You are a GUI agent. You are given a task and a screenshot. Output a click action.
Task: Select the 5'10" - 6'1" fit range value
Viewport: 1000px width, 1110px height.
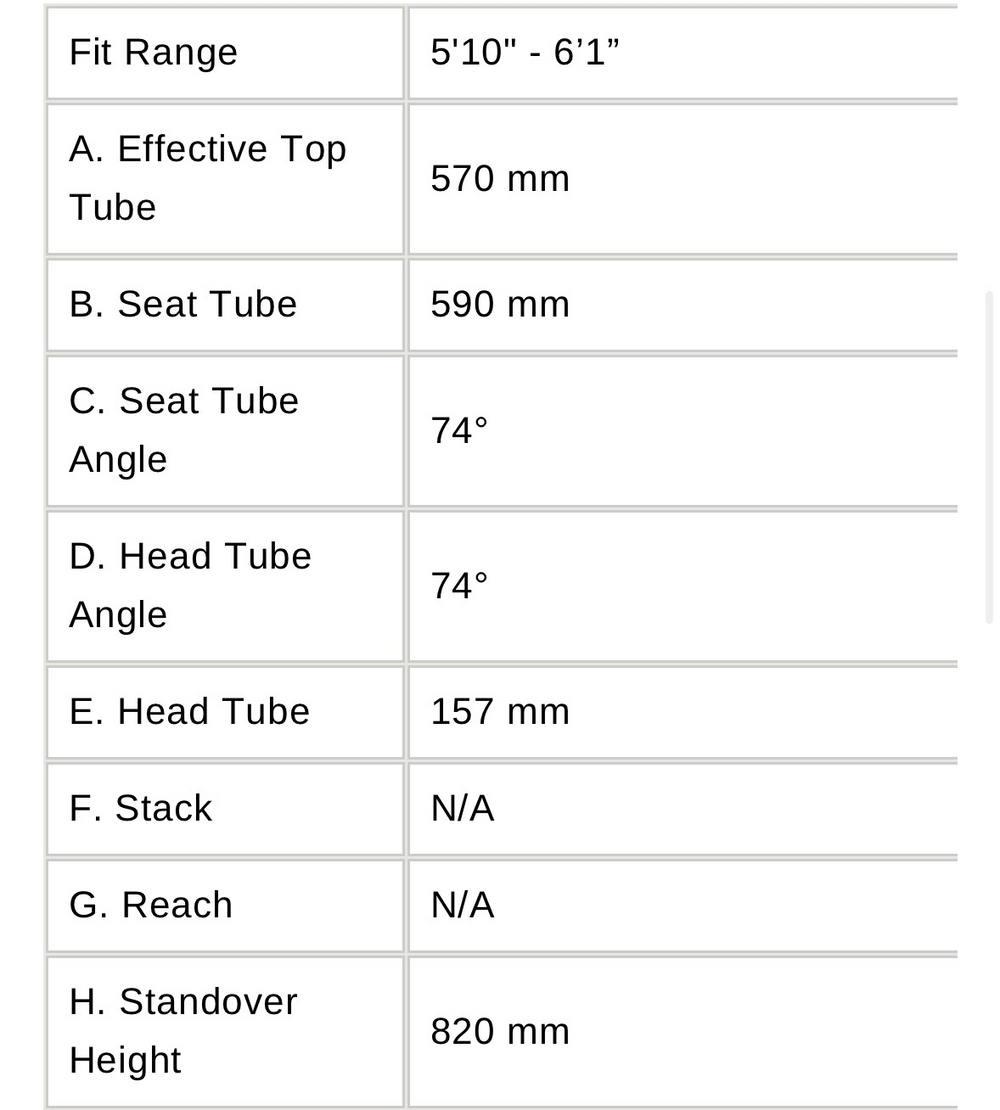(524, 52)
